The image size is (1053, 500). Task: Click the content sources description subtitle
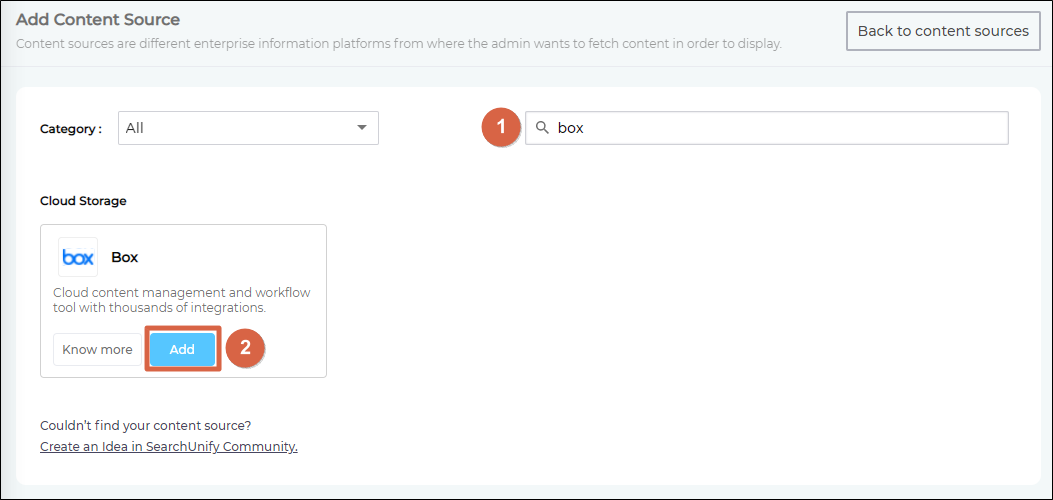pyautogui.click(x=398, y=44)
